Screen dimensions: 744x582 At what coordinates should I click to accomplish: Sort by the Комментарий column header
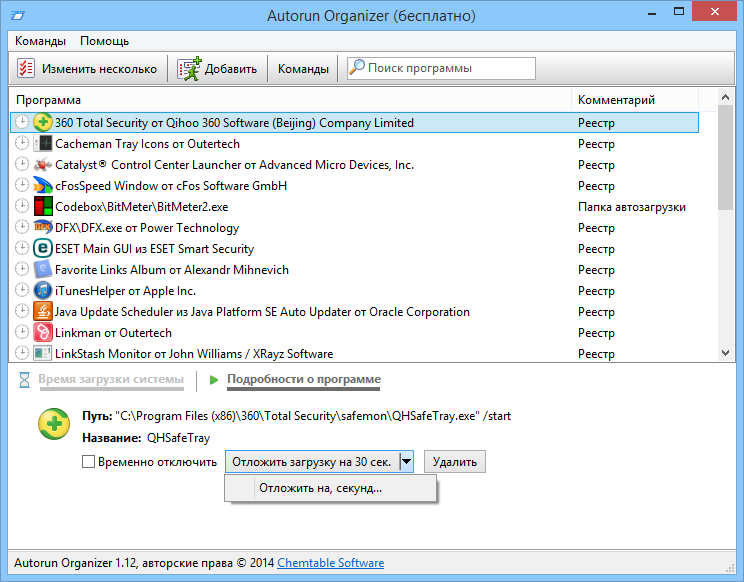tap(635, 100)
